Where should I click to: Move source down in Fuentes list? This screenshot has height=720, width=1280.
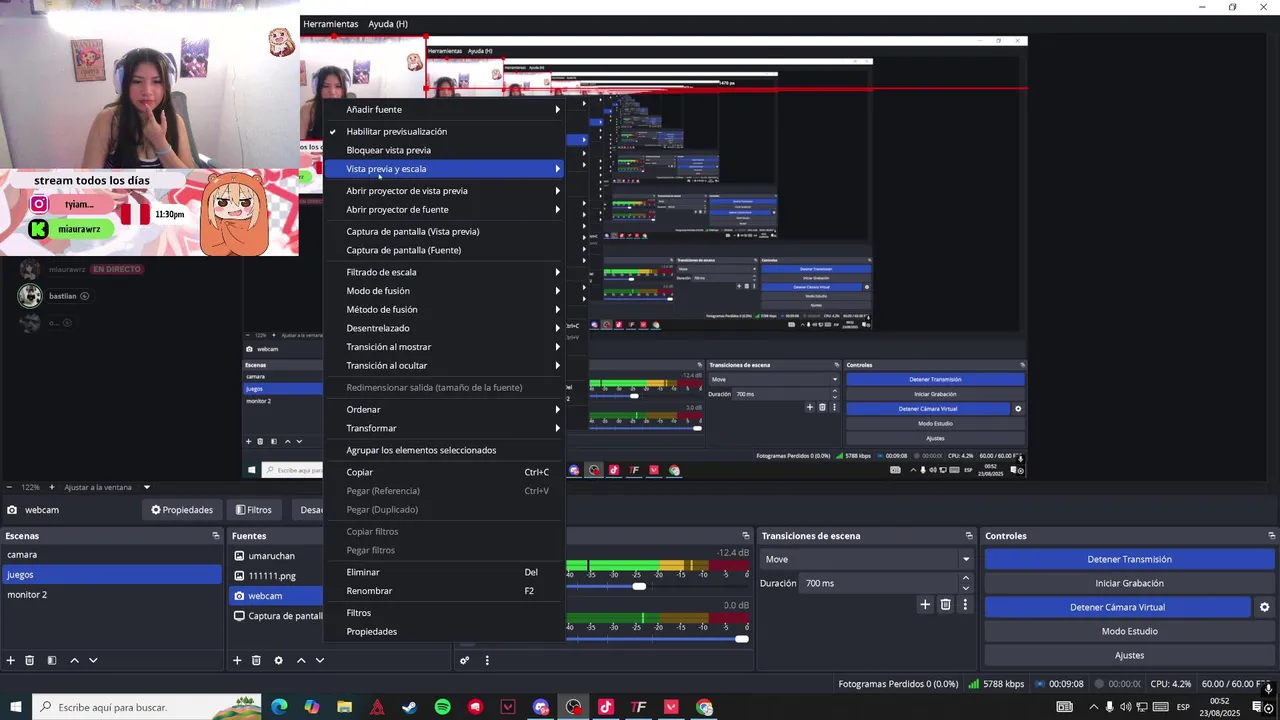pos(320,660)
